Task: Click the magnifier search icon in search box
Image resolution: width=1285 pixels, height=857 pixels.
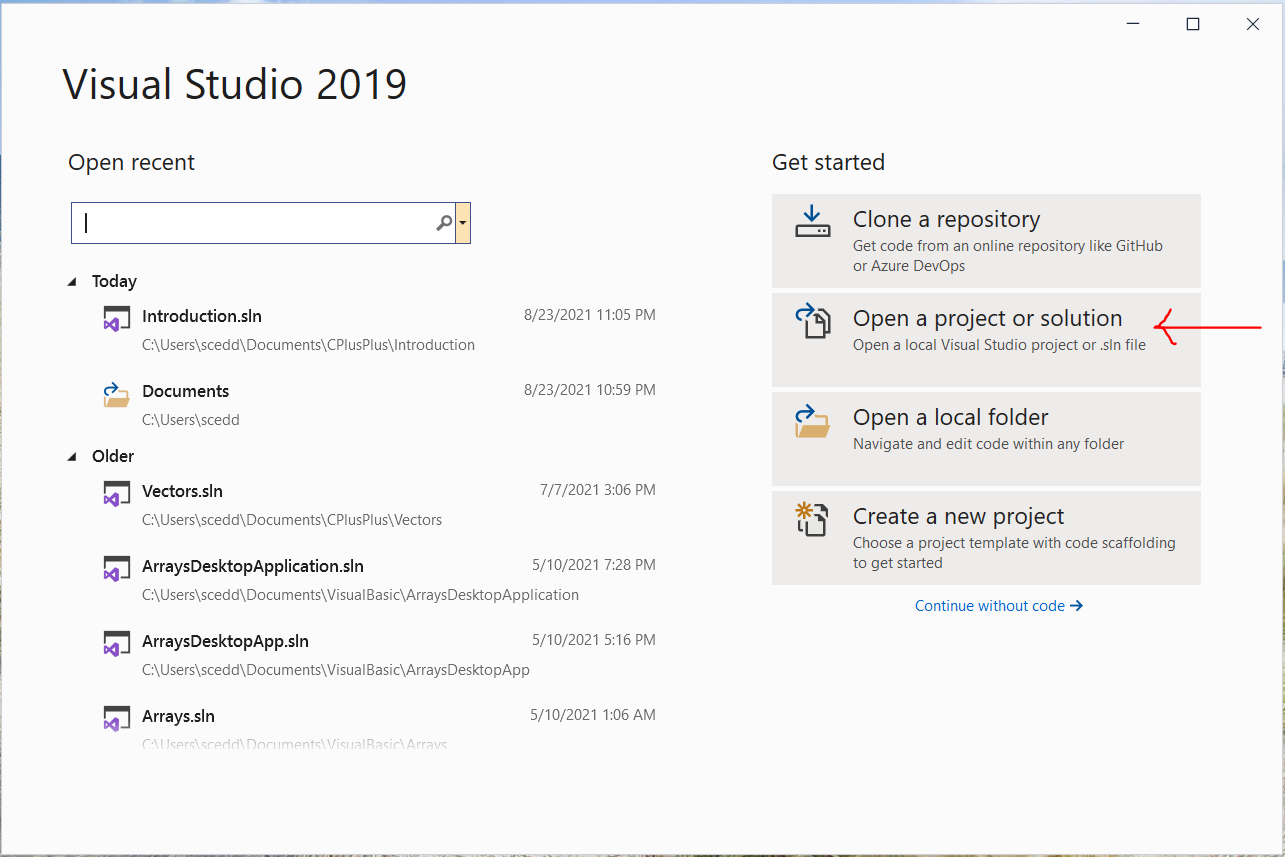Action: click(x=444, y=224)
